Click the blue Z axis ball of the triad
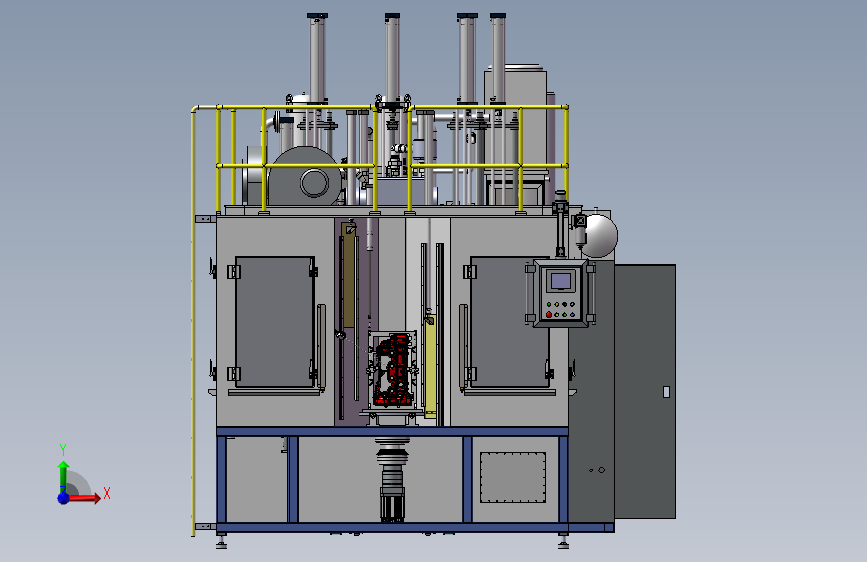867x562 pixels. (63, 498)
